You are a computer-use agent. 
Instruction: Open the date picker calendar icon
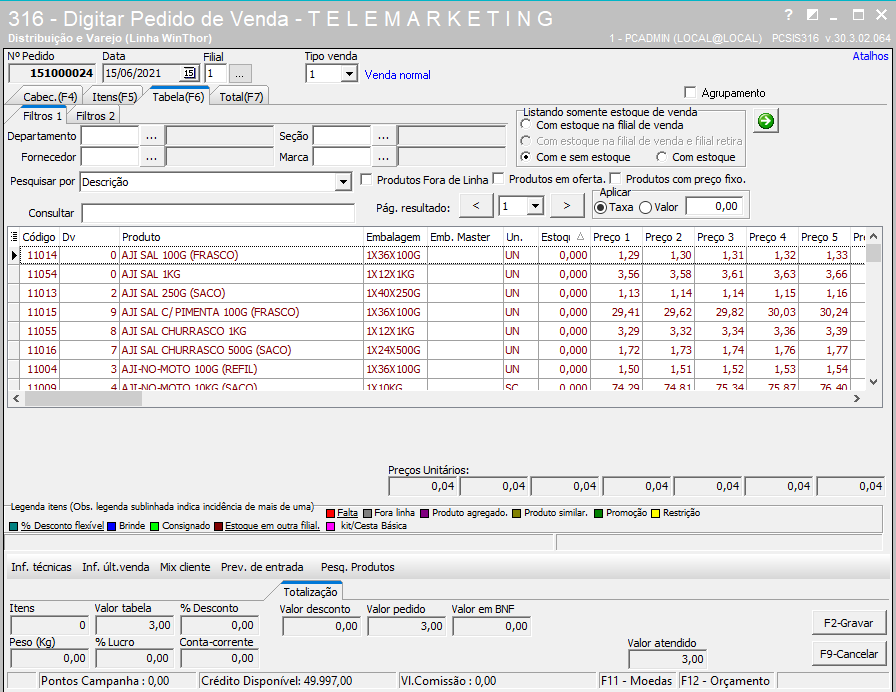click(188, 74)
